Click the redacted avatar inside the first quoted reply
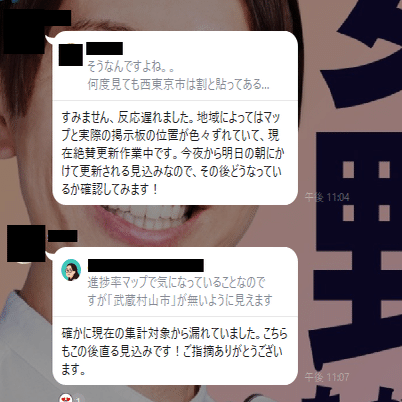Viewport: 402px width, 402px height. [71, 55]
